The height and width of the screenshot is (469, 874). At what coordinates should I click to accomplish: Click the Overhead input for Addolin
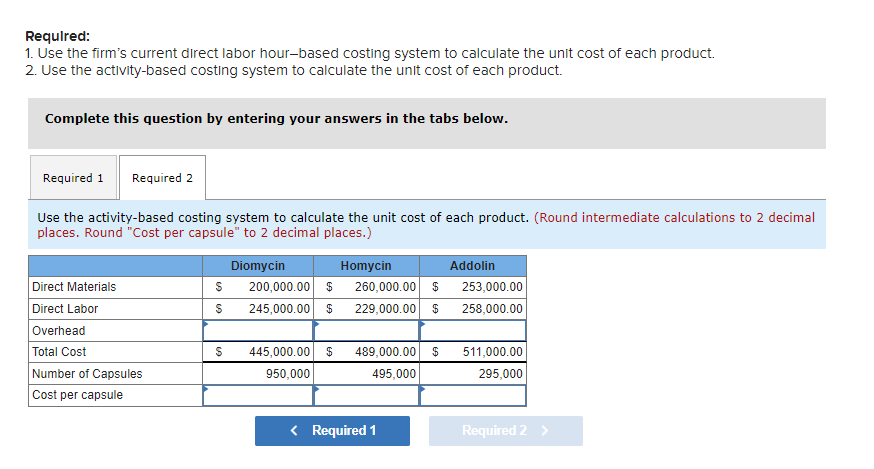[473, 330]
